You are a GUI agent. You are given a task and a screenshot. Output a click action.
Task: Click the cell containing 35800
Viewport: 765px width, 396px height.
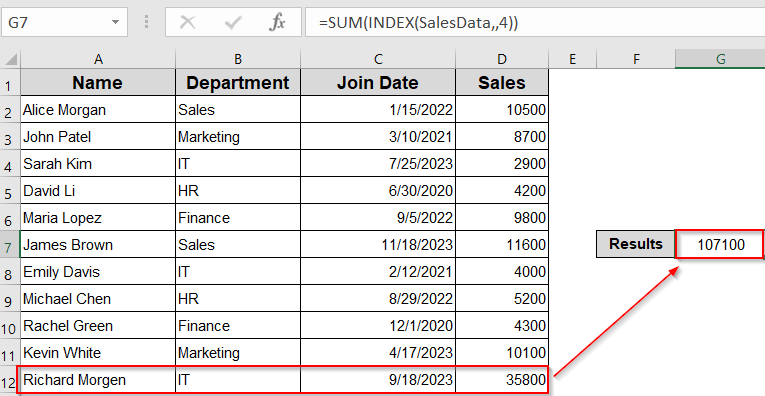[502, 380]
